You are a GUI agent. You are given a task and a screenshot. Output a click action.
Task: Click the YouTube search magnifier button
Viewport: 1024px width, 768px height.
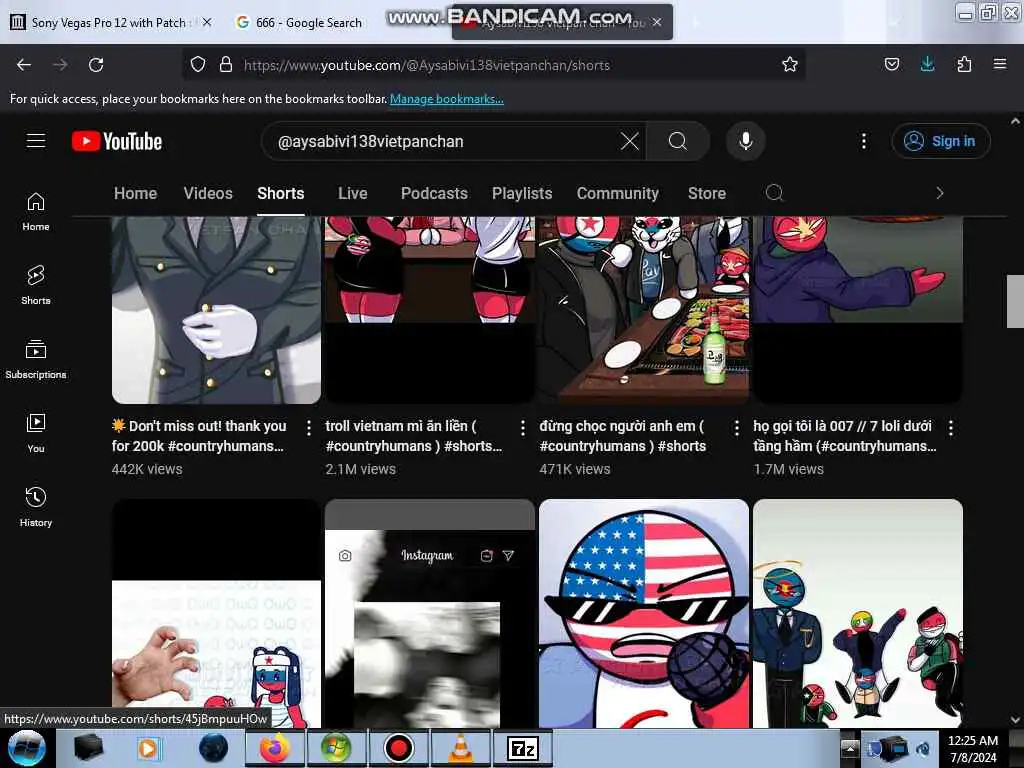click(x=677, y=141)
